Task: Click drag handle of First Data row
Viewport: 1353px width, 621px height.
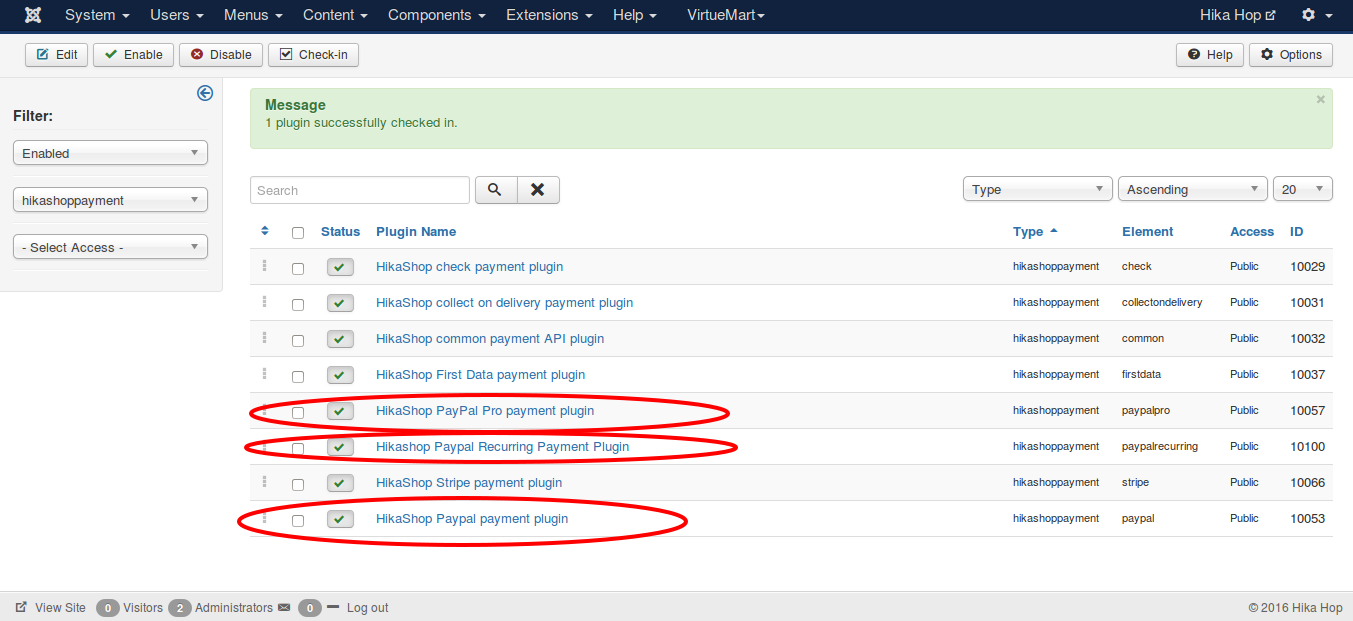Action: (x=265, y=374)
